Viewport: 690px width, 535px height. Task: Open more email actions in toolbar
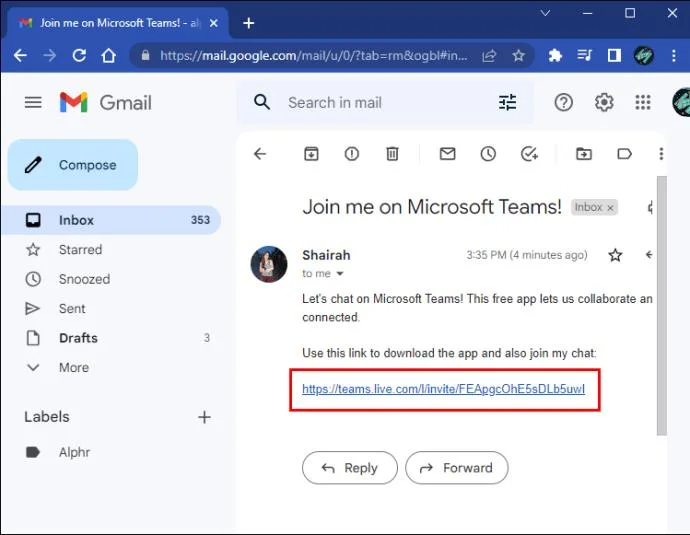point(661,154)
